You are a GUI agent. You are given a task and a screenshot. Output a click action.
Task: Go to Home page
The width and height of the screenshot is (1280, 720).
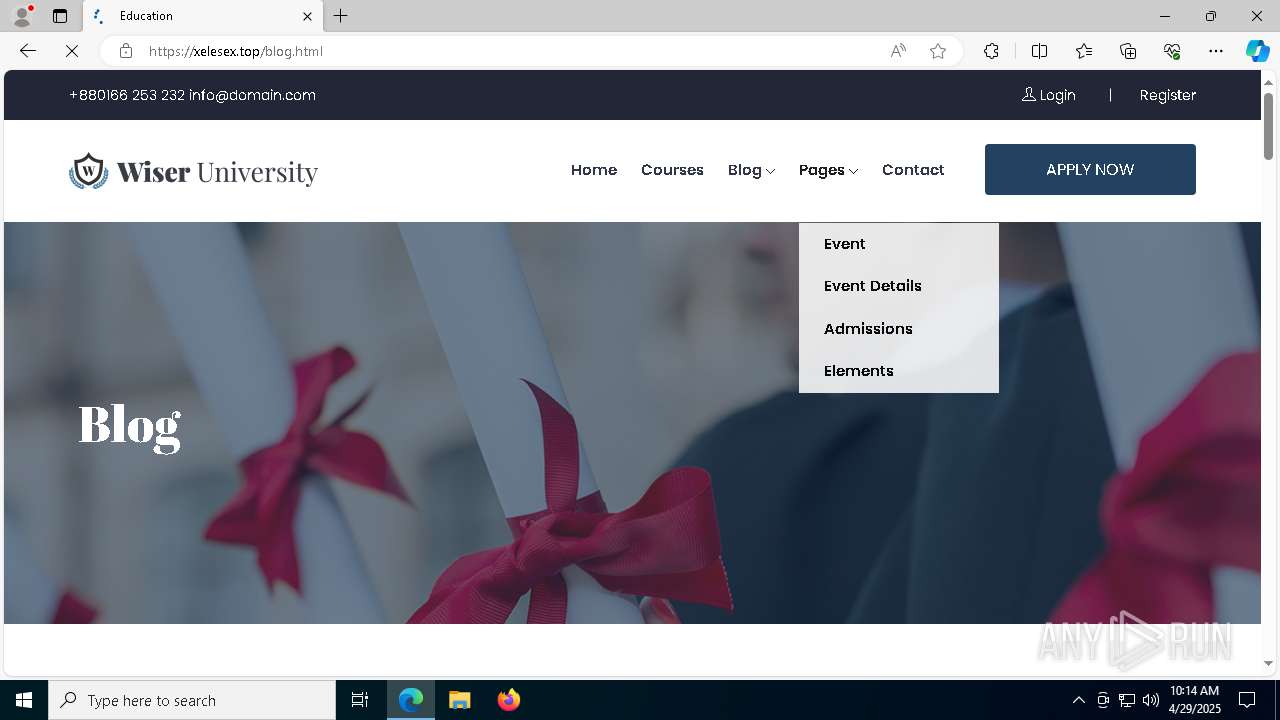pos(594,170)
